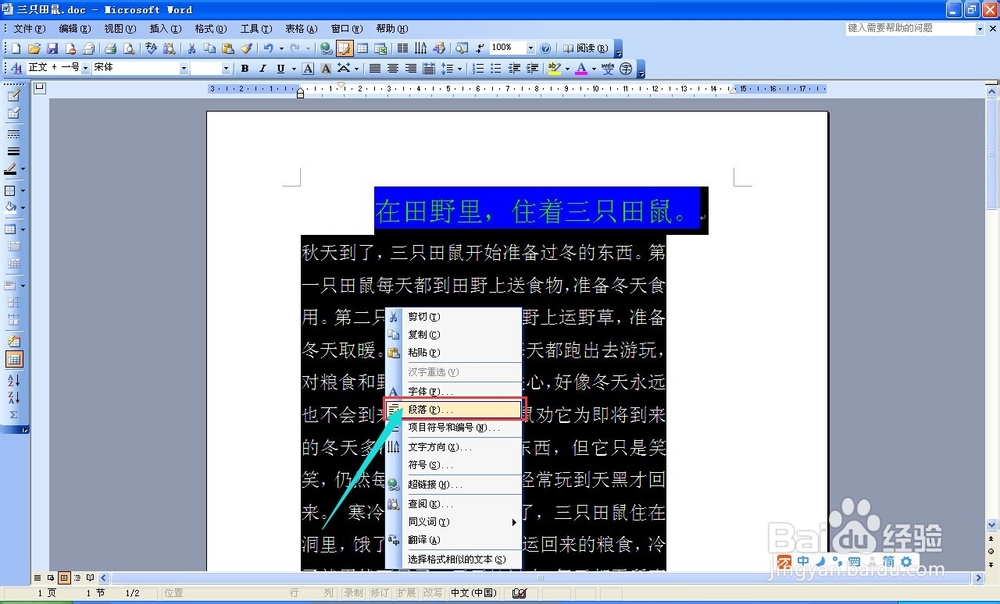
Task: Choose 剪切 in the context menu
Action: [453, 317]
